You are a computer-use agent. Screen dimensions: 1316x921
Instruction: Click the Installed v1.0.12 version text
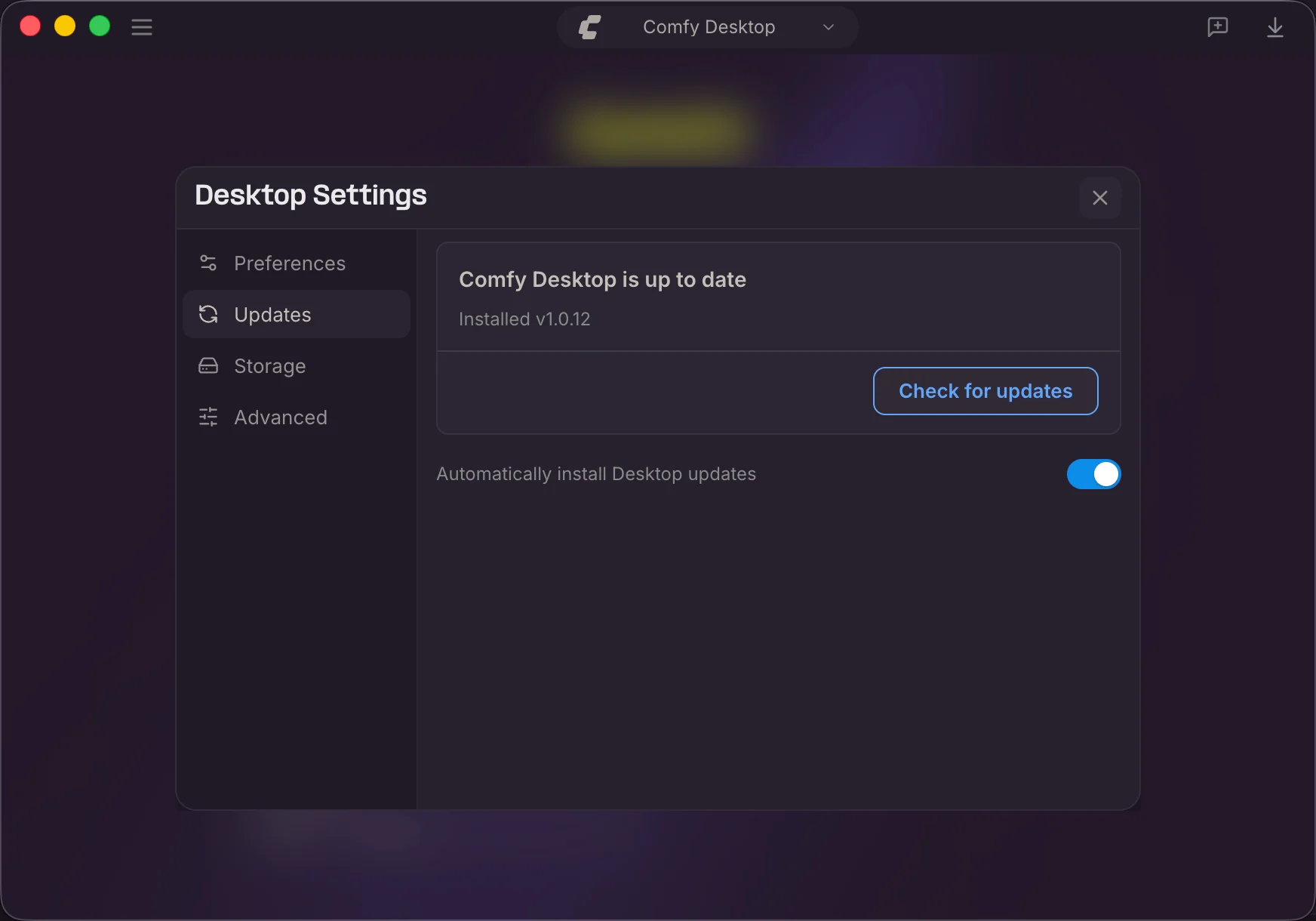[524, 319]
